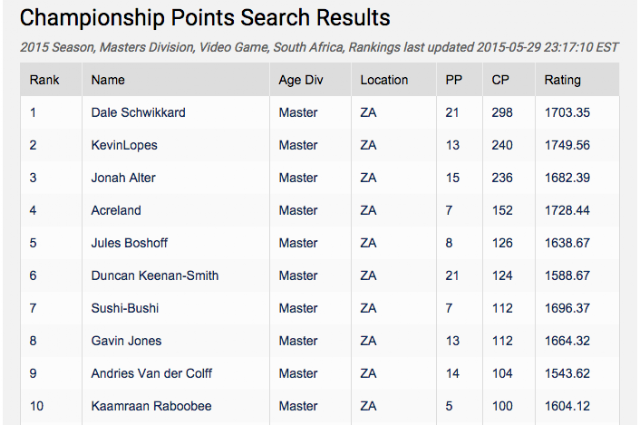Image resolution: width=640 pixels, height=425 pixels.
Task: Sort table by PP column header
Action: pos(453,80)
